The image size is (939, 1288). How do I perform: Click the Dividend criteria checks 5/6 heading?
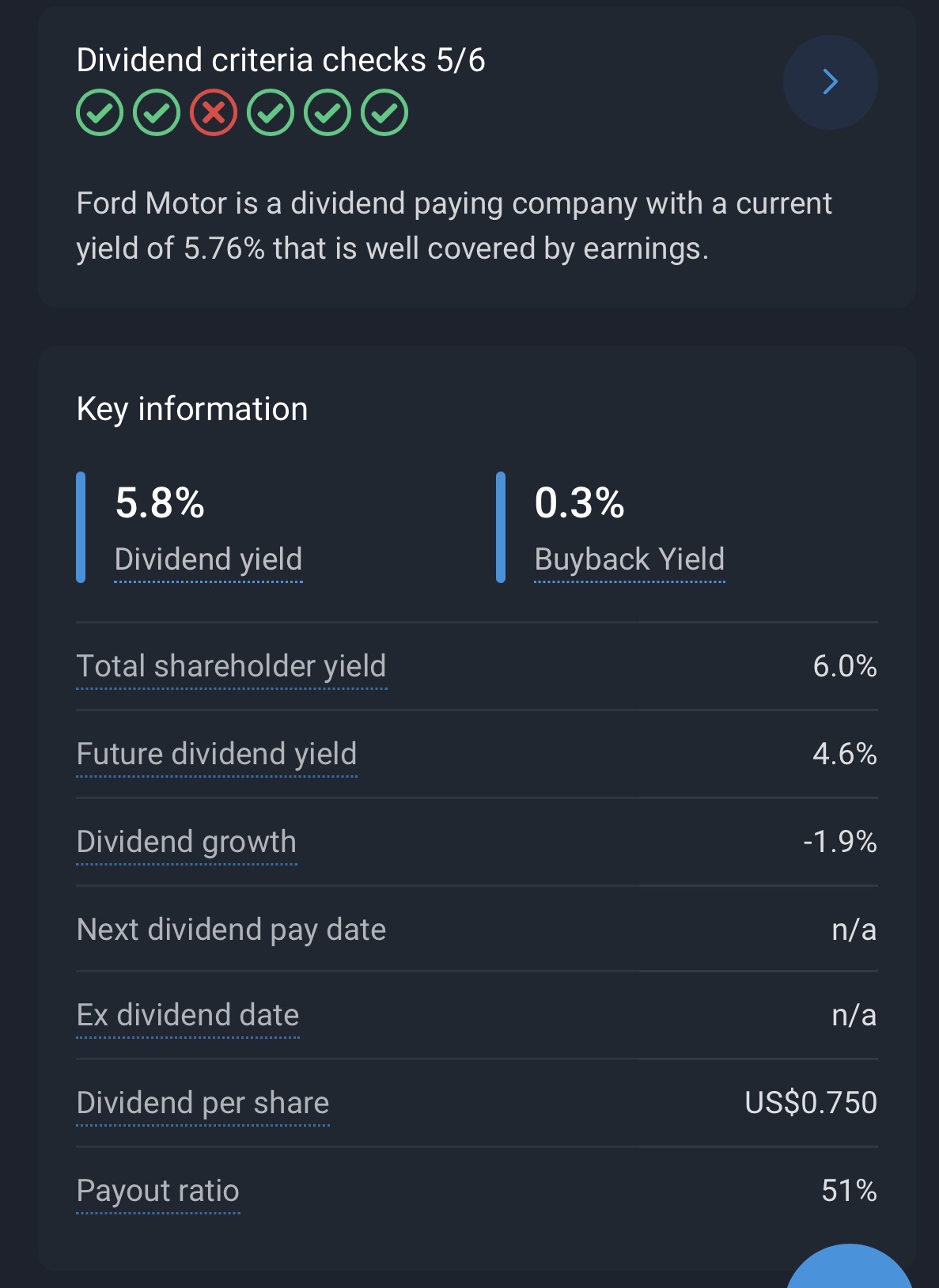click(280, 60)
